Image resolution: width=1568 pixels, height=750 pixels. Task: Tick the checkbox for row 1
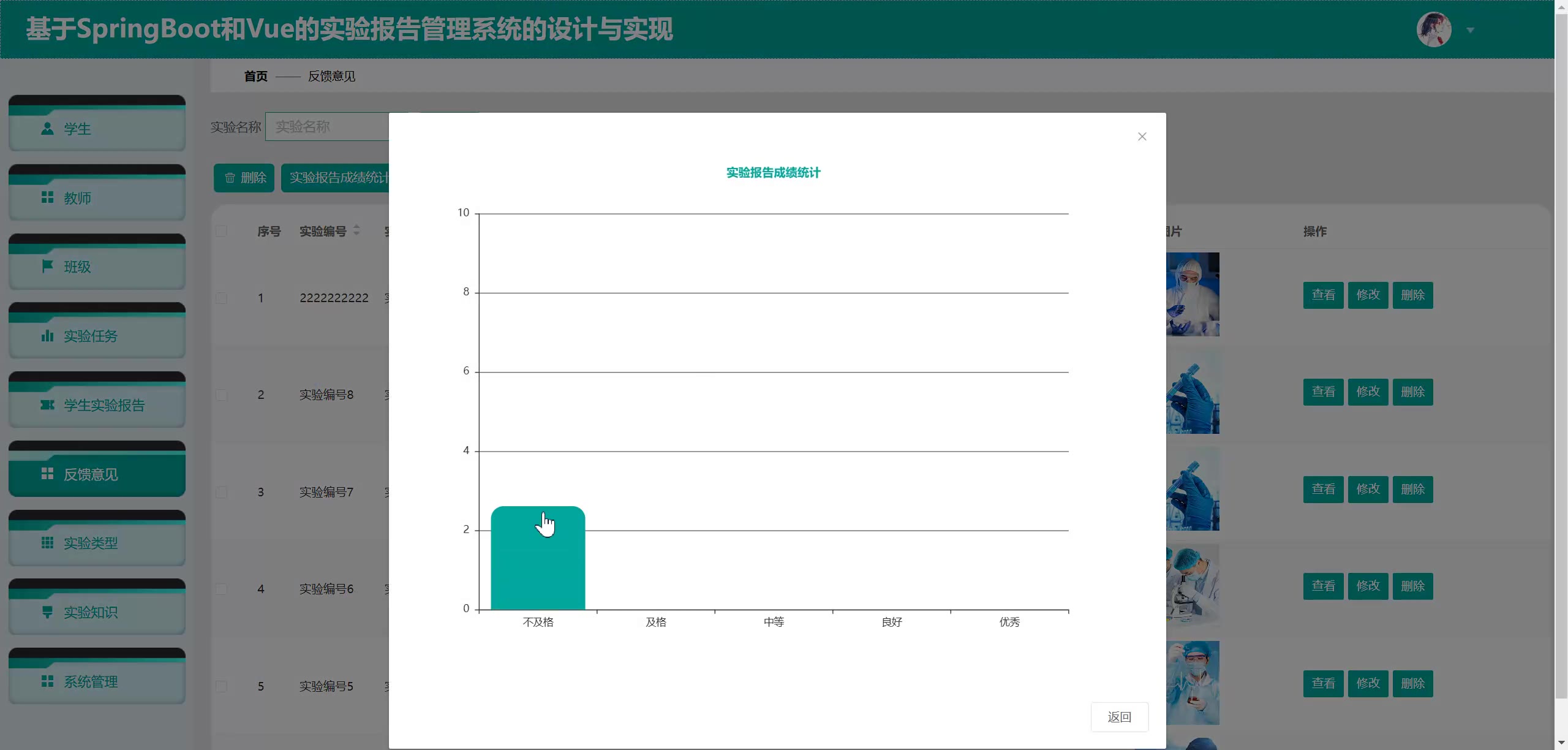(221, 298)
